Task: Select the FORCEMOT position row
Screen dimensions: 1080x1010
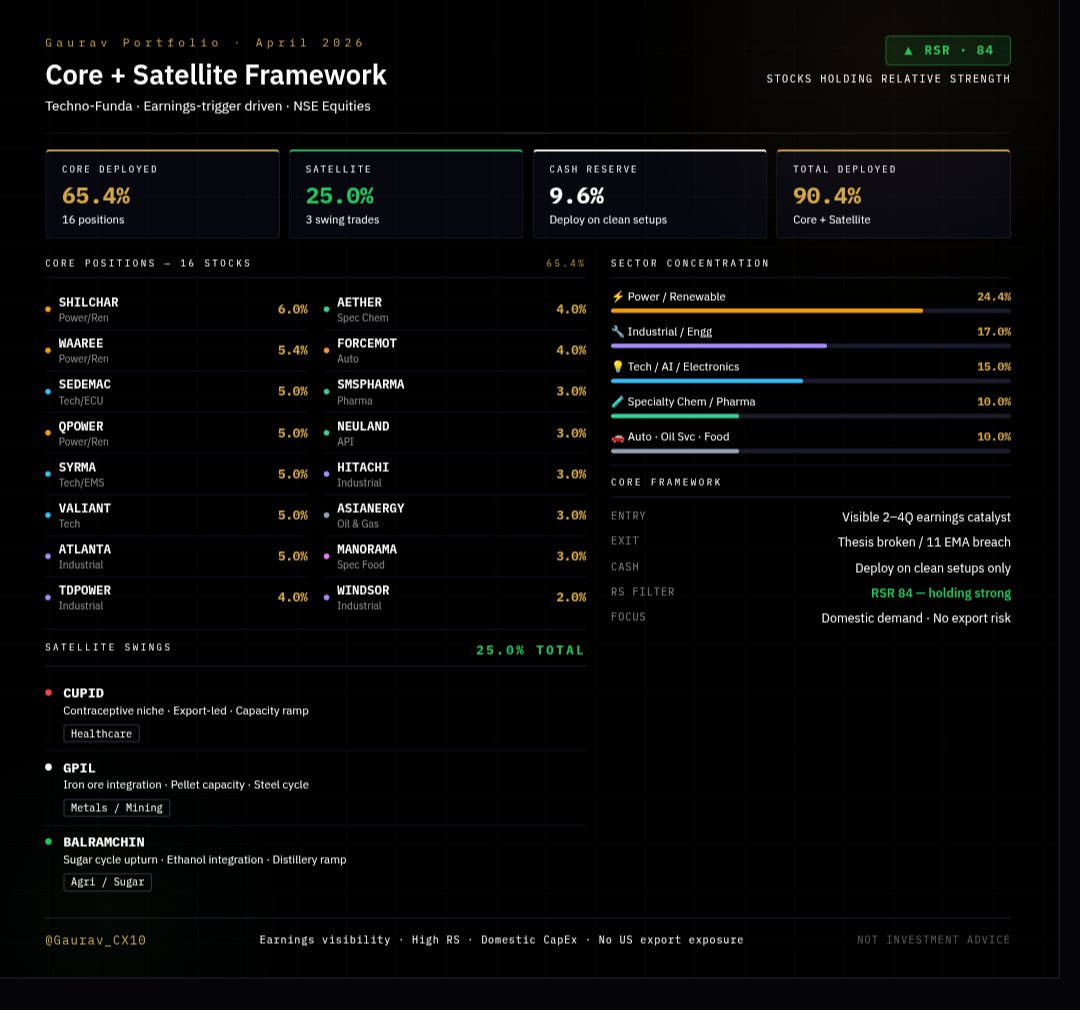Action: tap(455, 351)
